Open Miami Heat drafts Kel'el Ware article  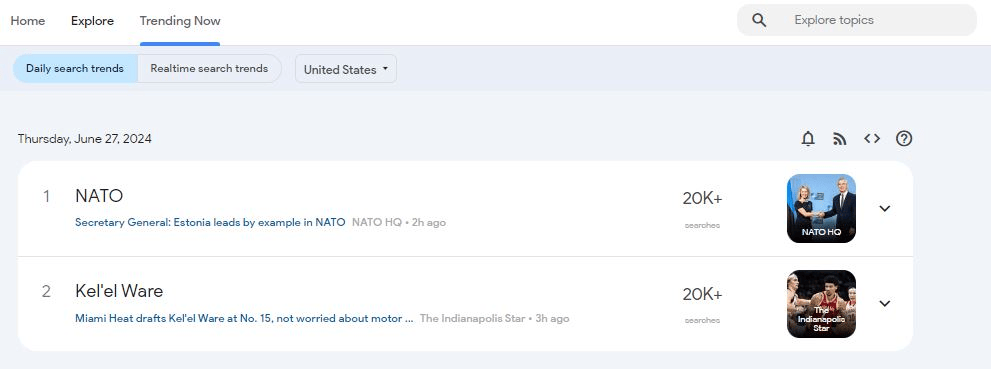click(x=244, y=318)
